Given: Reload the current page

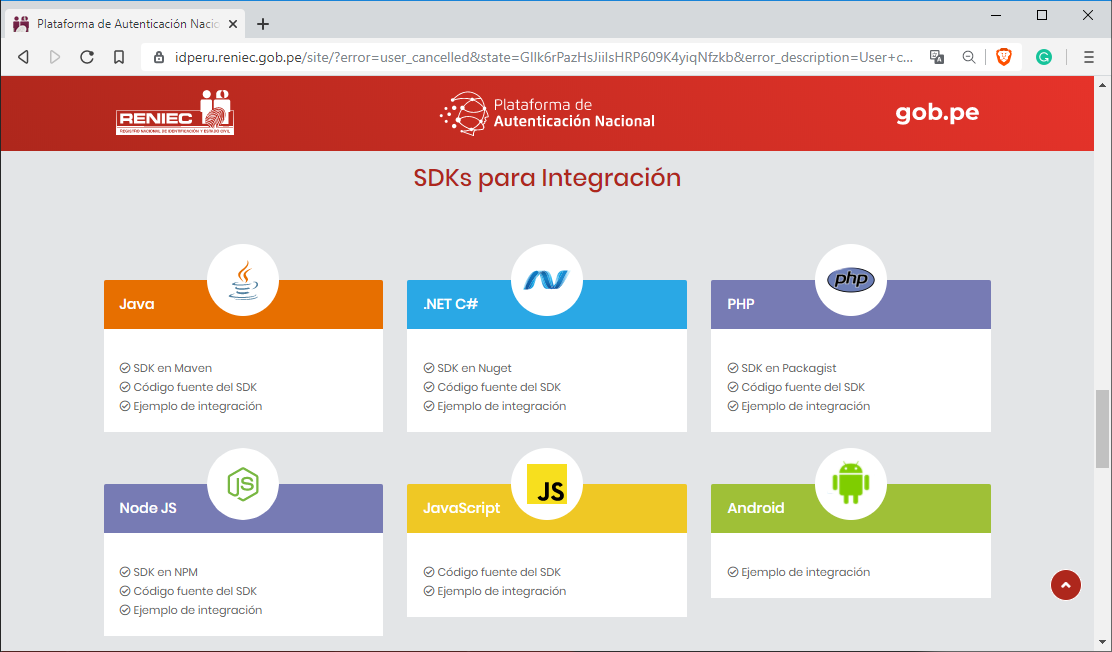Looking at the screenshot, I should [87, 57].
